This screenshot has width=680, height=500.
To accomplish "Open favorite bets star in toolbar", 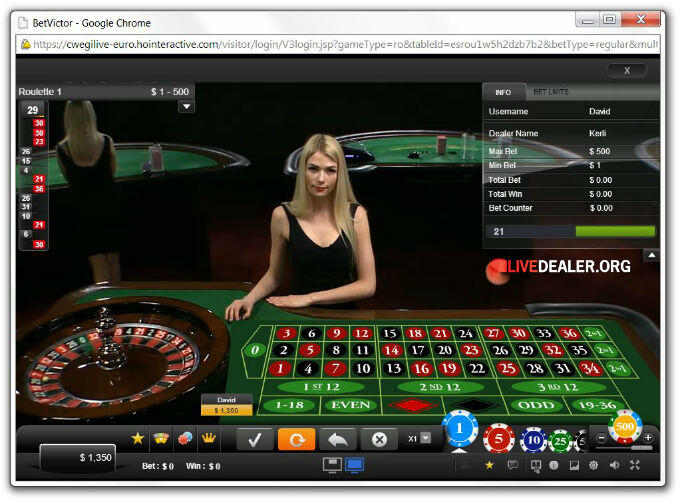I will click(138, 438).
